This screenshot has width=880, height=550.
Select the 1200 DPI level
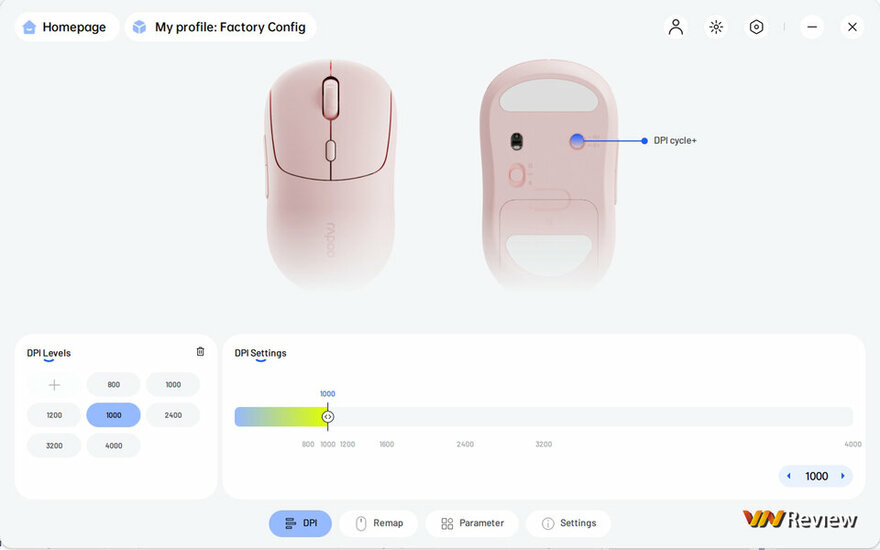(54, 415)
